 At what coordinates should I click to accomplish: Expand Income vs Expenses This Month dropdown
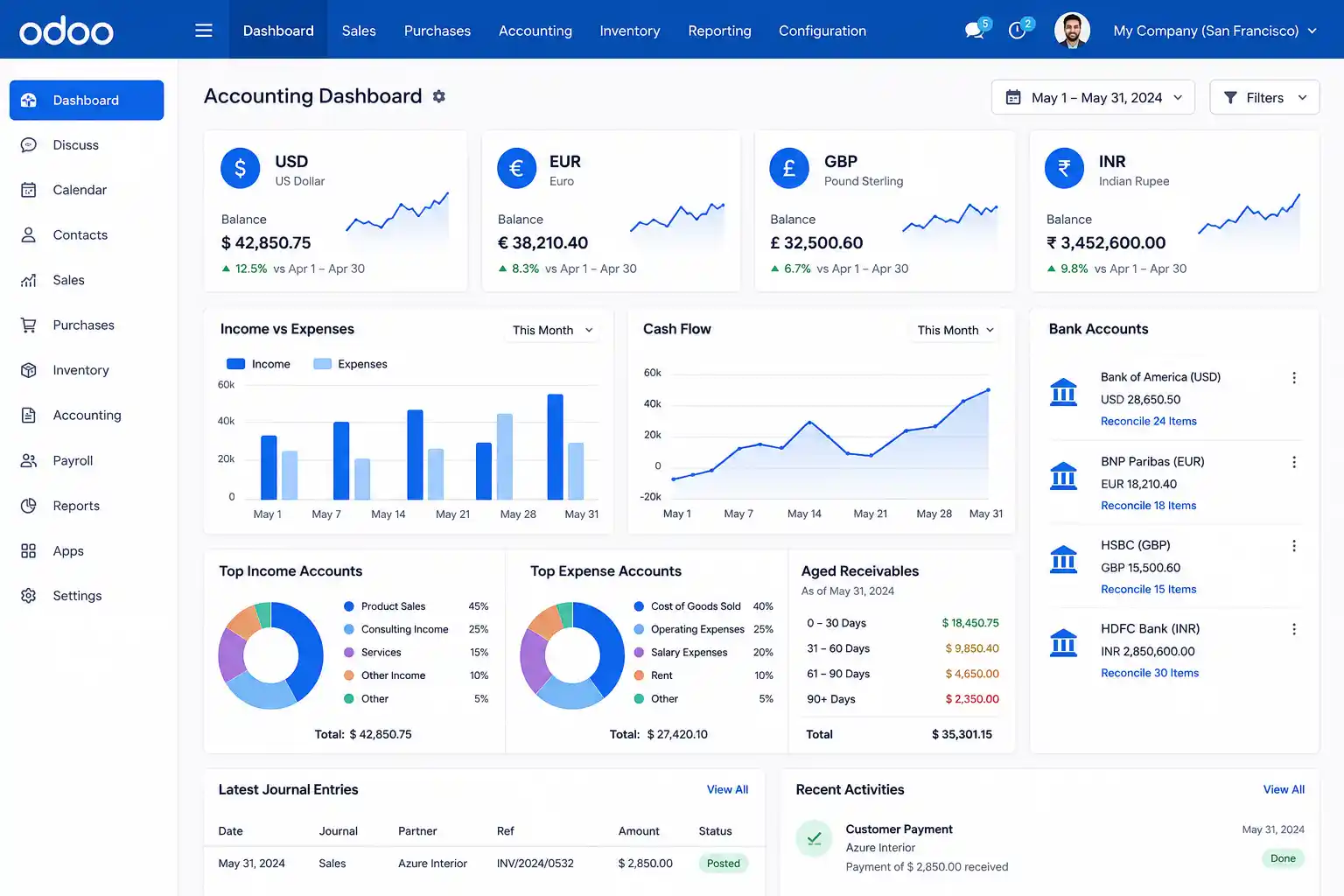pyautogui.click(x=553, y=330)
